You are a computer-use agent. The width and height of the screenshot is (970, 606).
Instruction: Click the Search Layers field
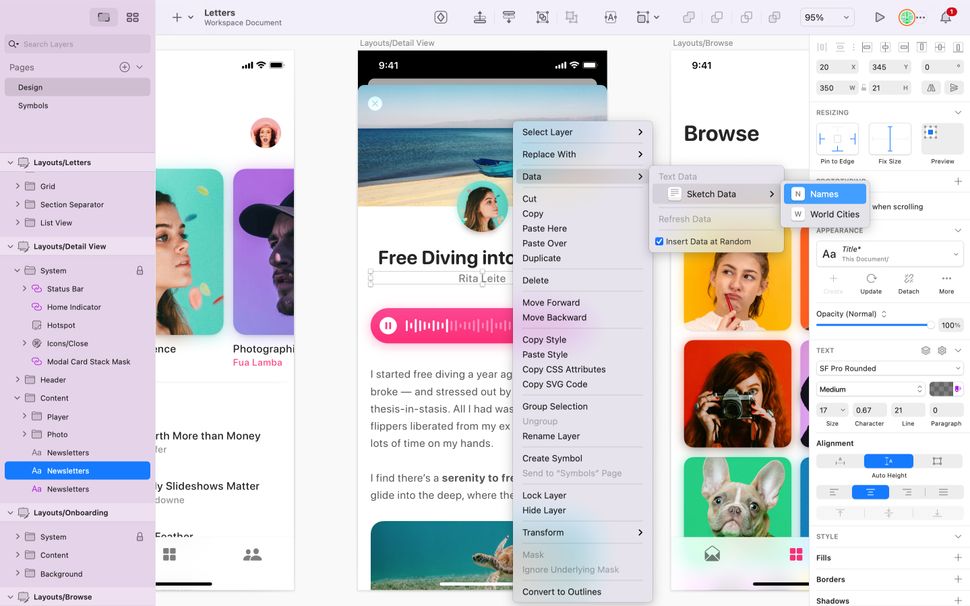point(75,44)
